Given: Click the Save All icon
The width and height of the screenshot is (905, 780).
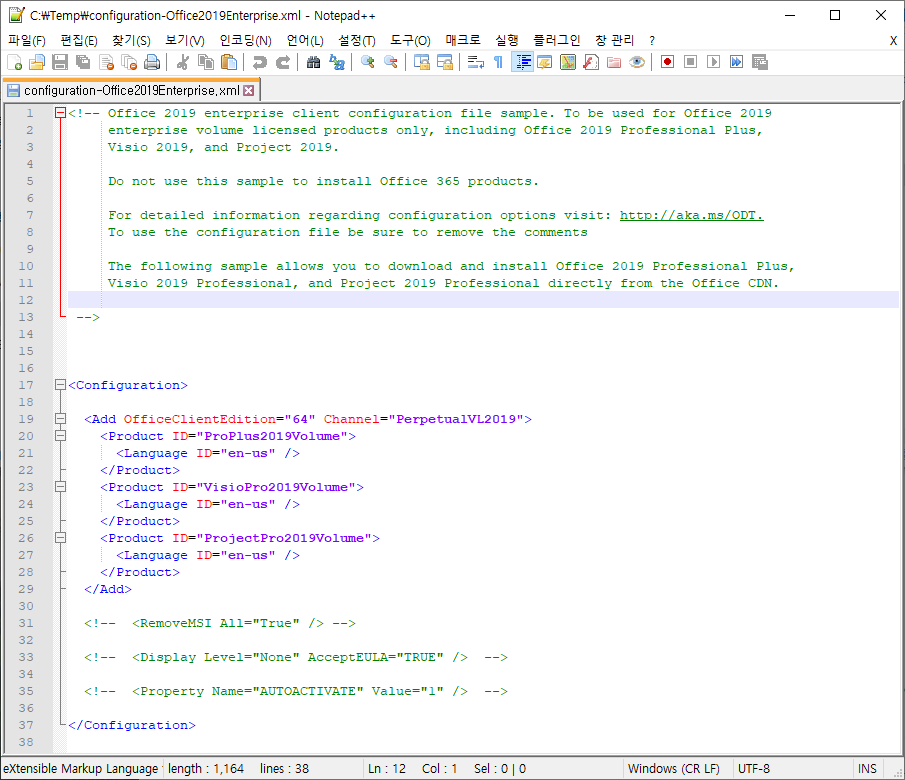Looking at the screenshot, I should [x=83, y=62].
